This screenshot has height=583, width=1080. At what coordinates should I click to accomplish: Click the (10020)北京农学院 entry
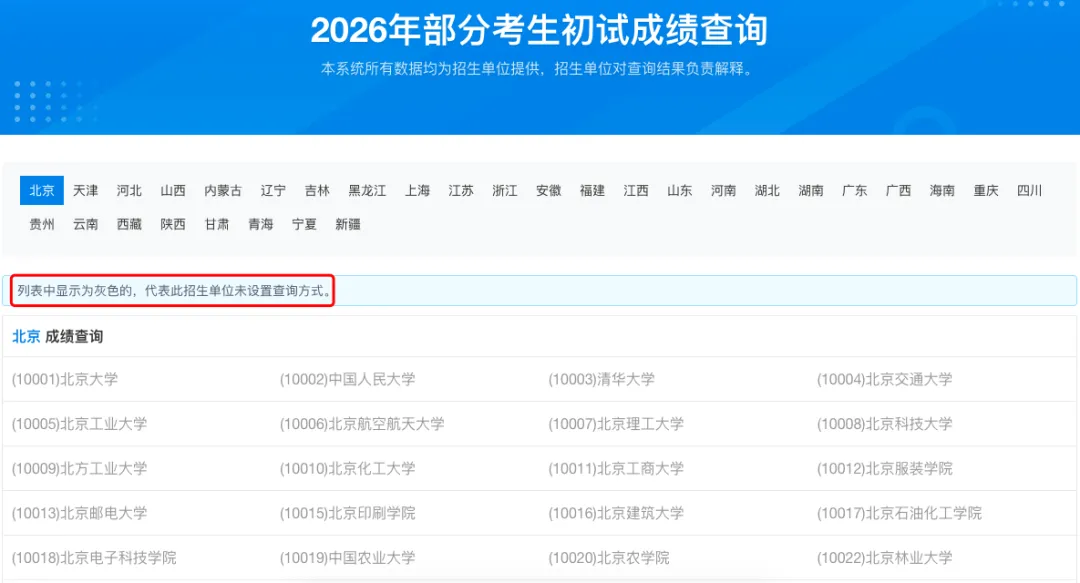coord(609,558)
